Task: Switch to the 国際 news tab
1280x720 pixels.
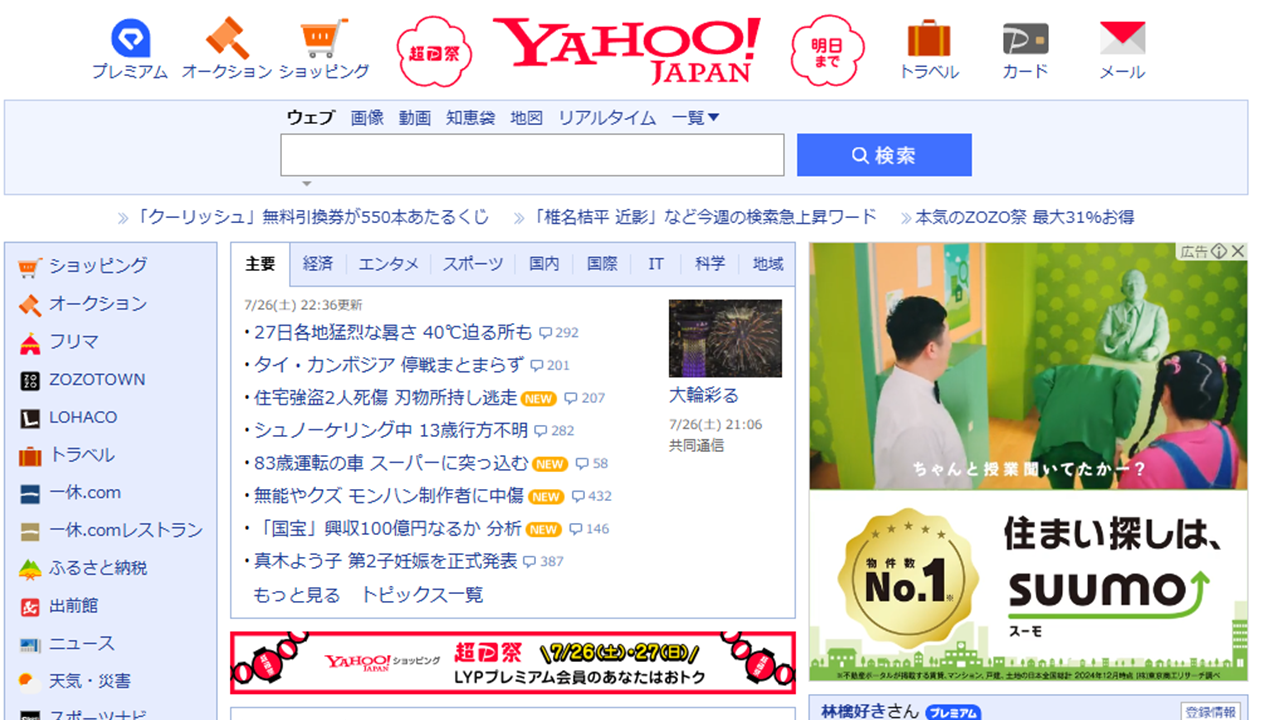Action: 602,264
